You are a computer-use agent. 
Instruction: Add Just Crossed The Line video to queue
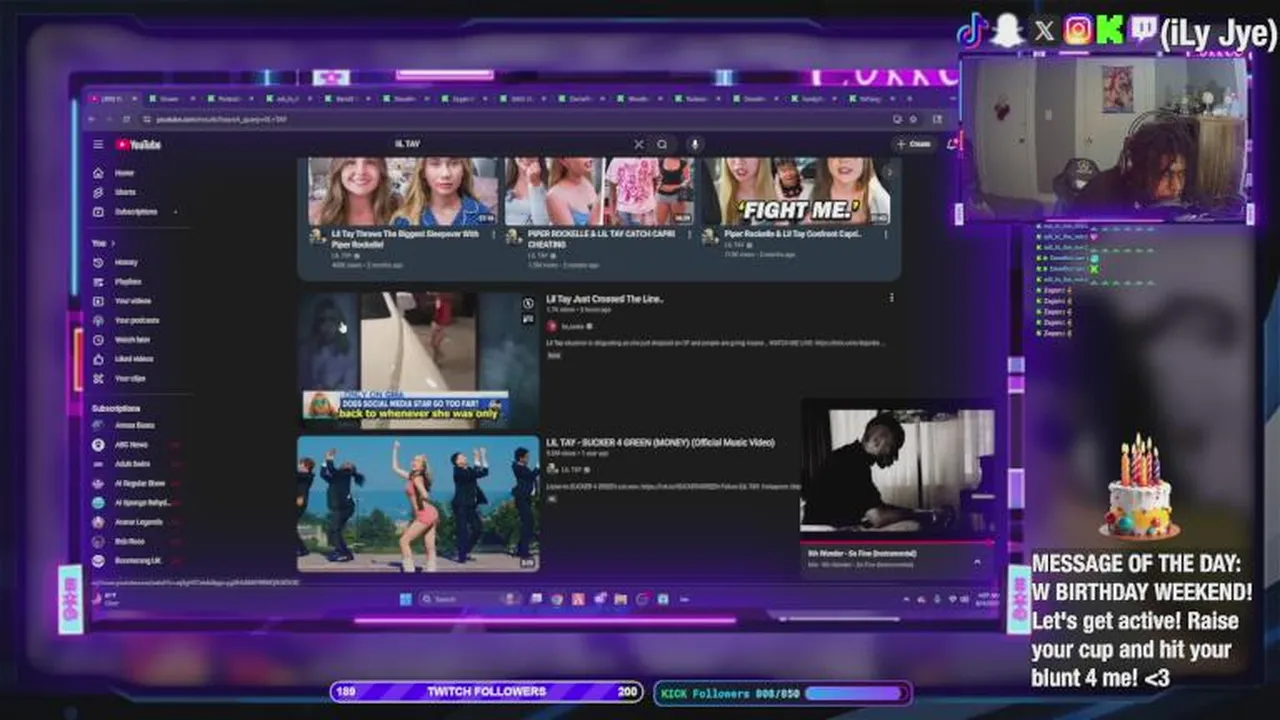pos(528,319)
